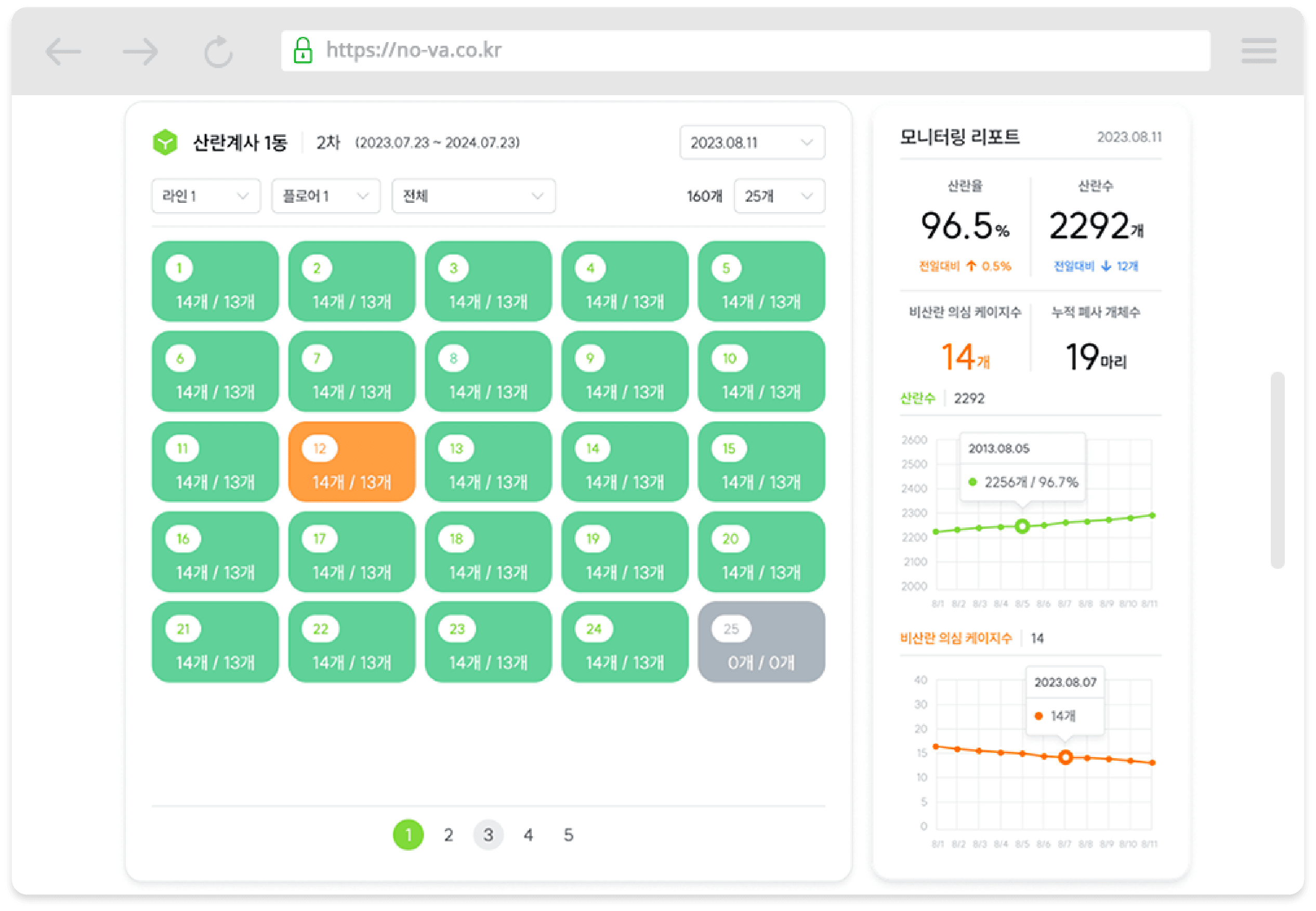
Task: Select the highlighted green egg chart point
Action: point(1022,526)
